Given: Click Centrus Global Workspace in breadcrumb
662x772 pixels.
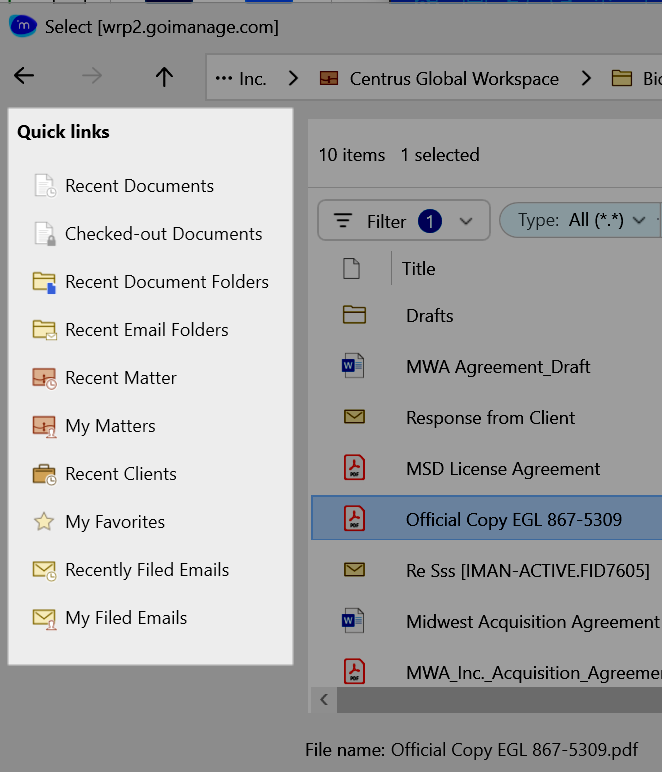Looking at the screenshot, I should coord(454,78).
